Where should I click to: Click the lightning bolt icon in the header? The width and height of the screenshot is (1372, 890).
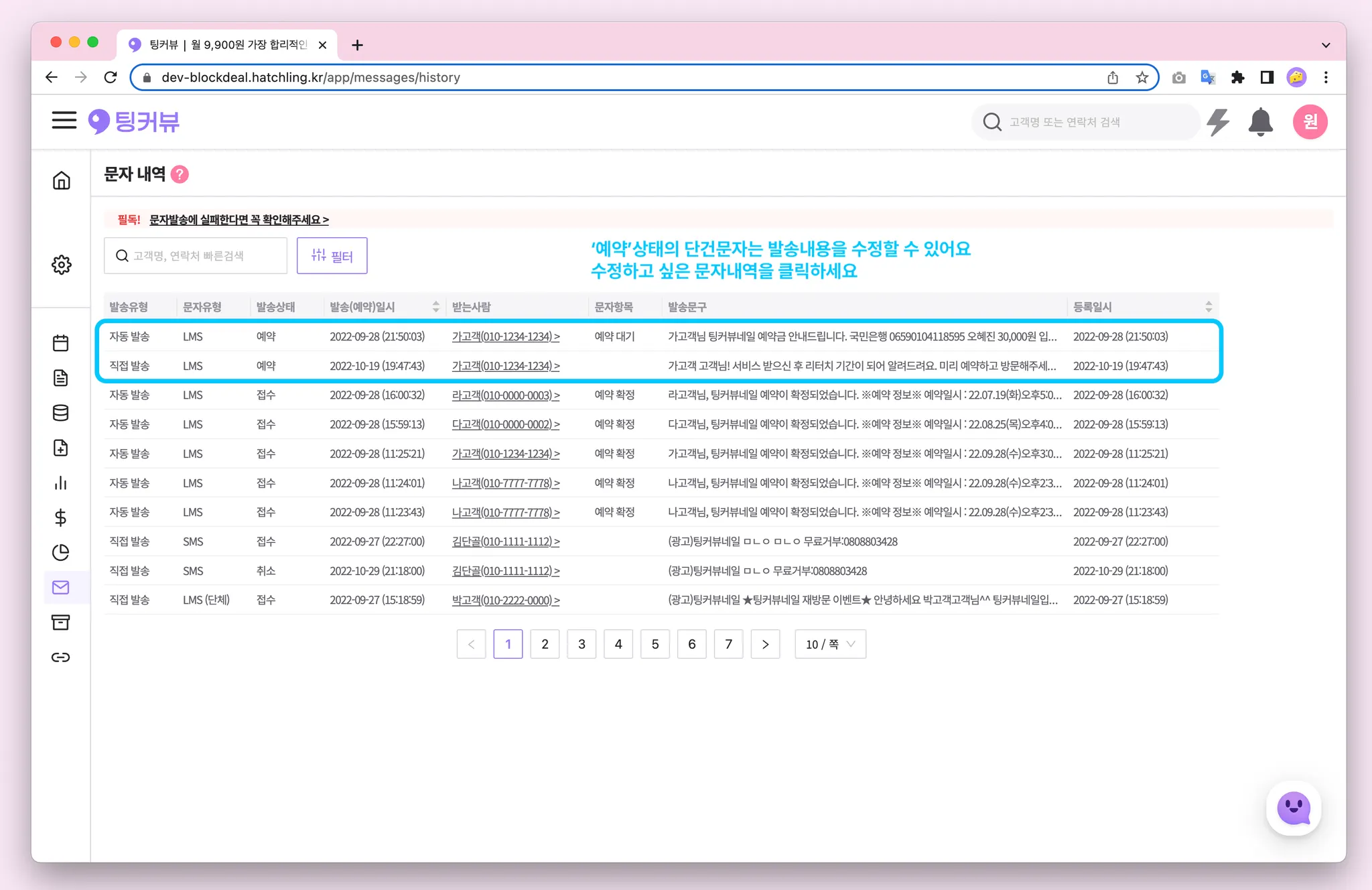(1217, 122)
